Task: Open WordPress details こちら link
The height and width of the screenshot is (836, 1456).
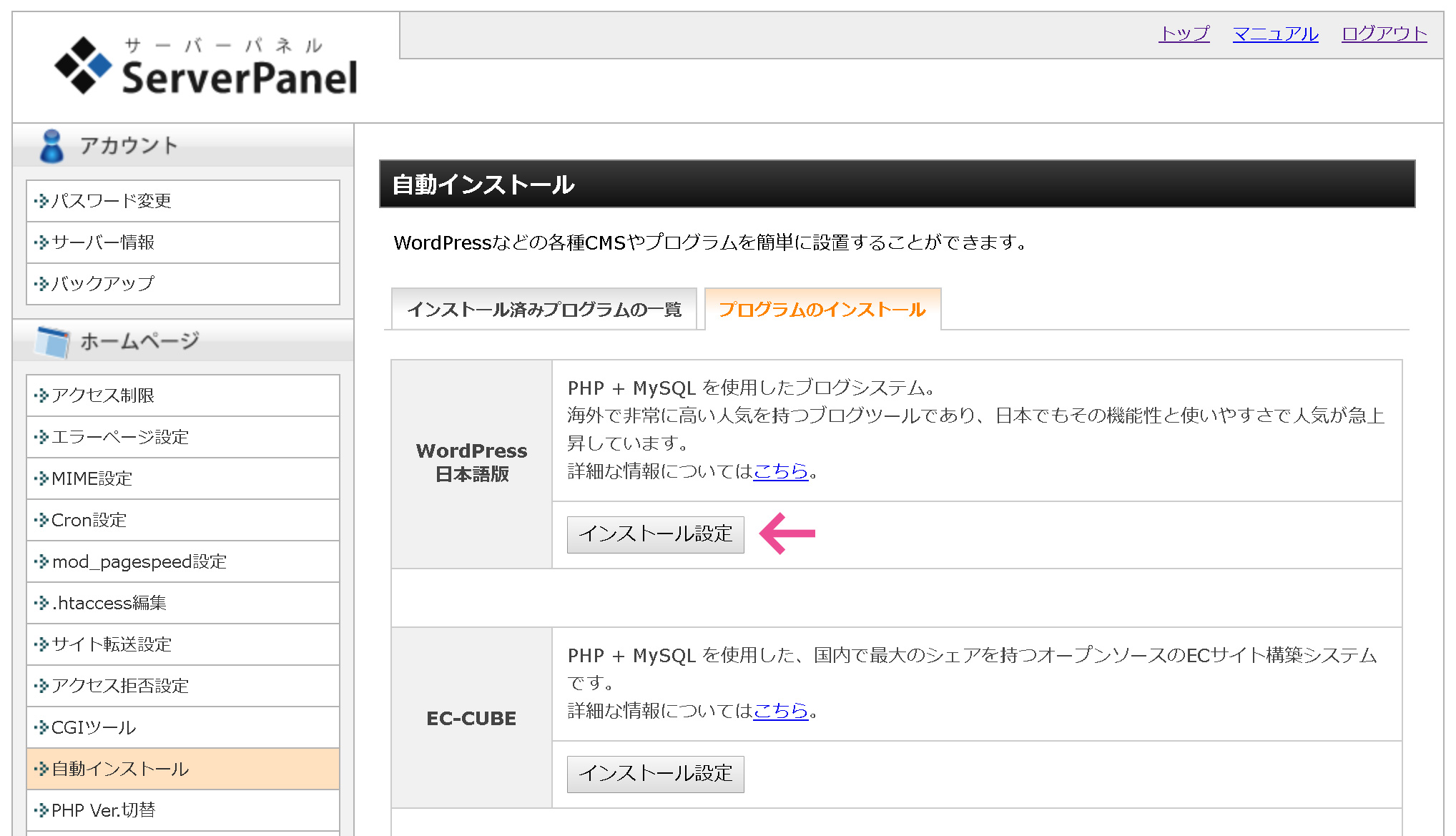Action: coord(780,471)
